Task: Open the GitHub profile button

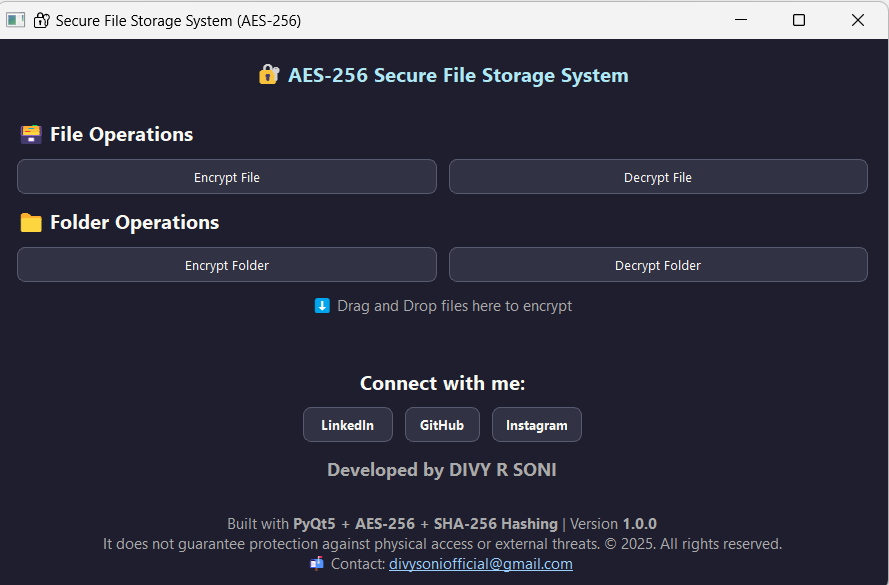Action: coord(441,425)
